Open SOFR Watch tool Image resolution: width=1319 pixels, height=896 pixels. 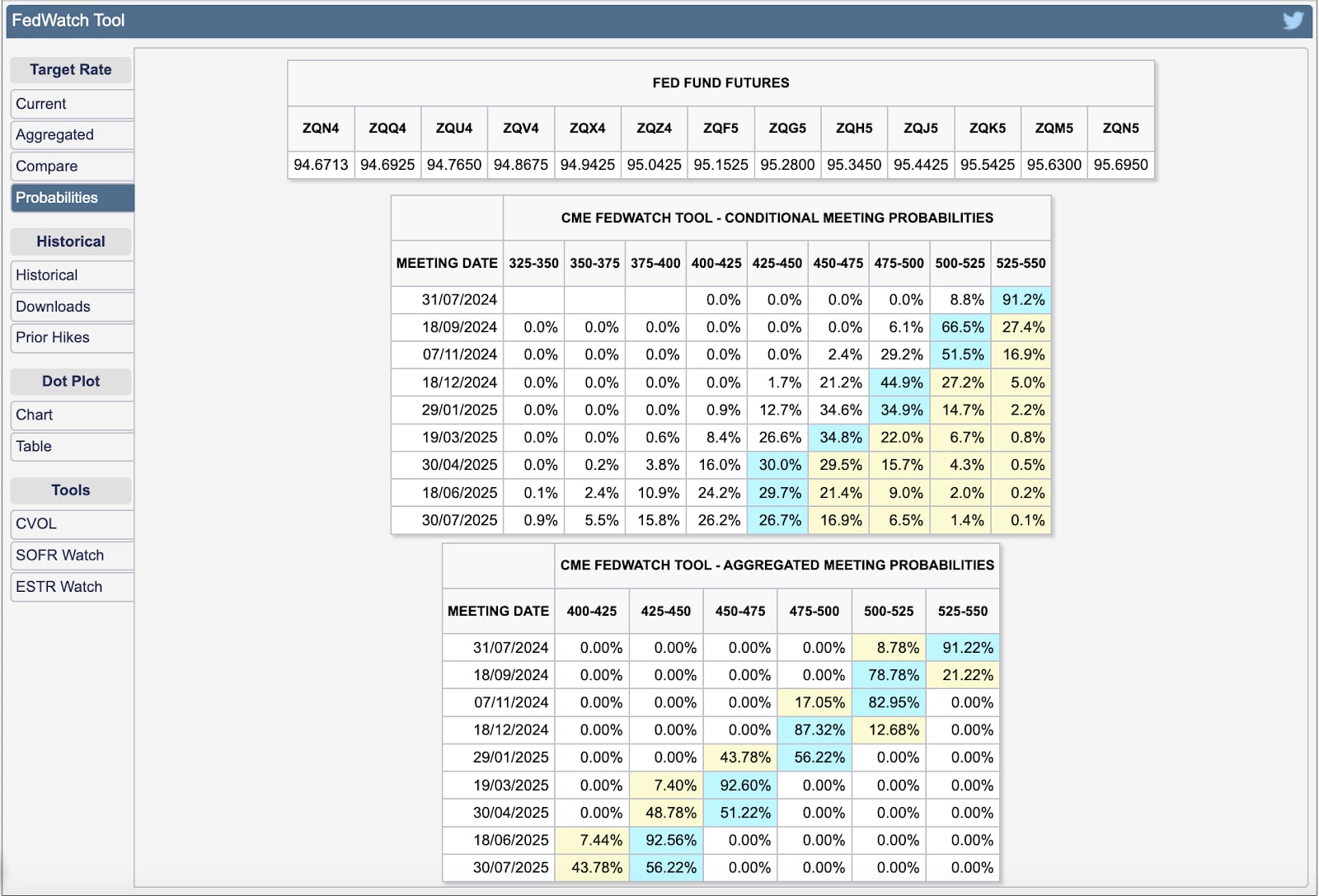point(73,556)
